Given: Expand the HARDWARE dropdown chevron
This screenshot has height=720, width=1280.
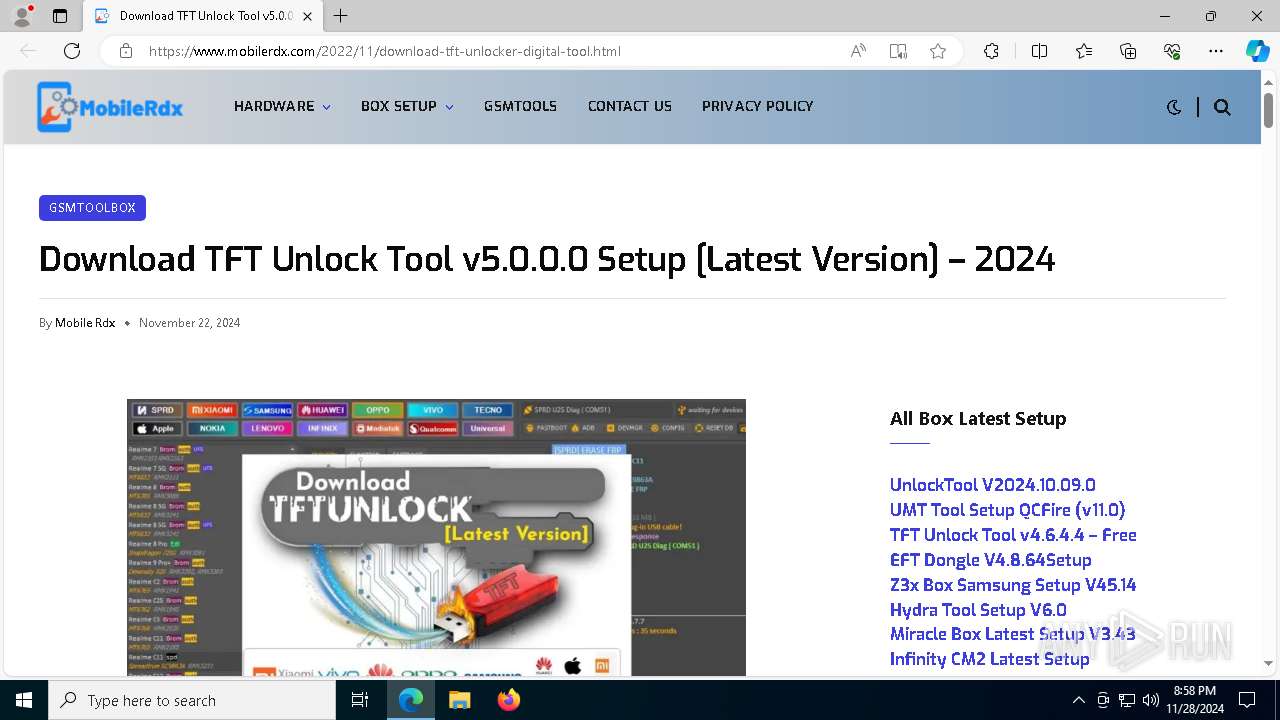Looking at the screenshot, I should (326, 107).
